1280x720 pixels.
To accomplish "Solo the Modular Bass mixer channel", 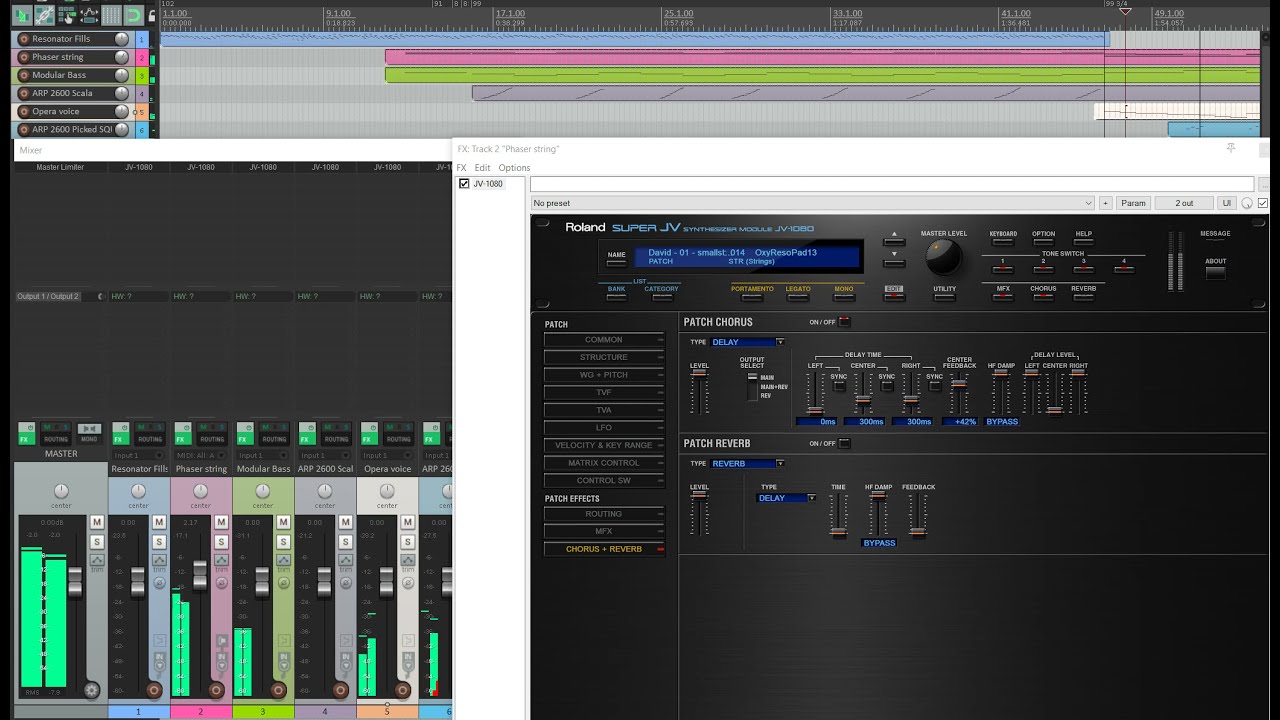I will (x=283, y=541).
